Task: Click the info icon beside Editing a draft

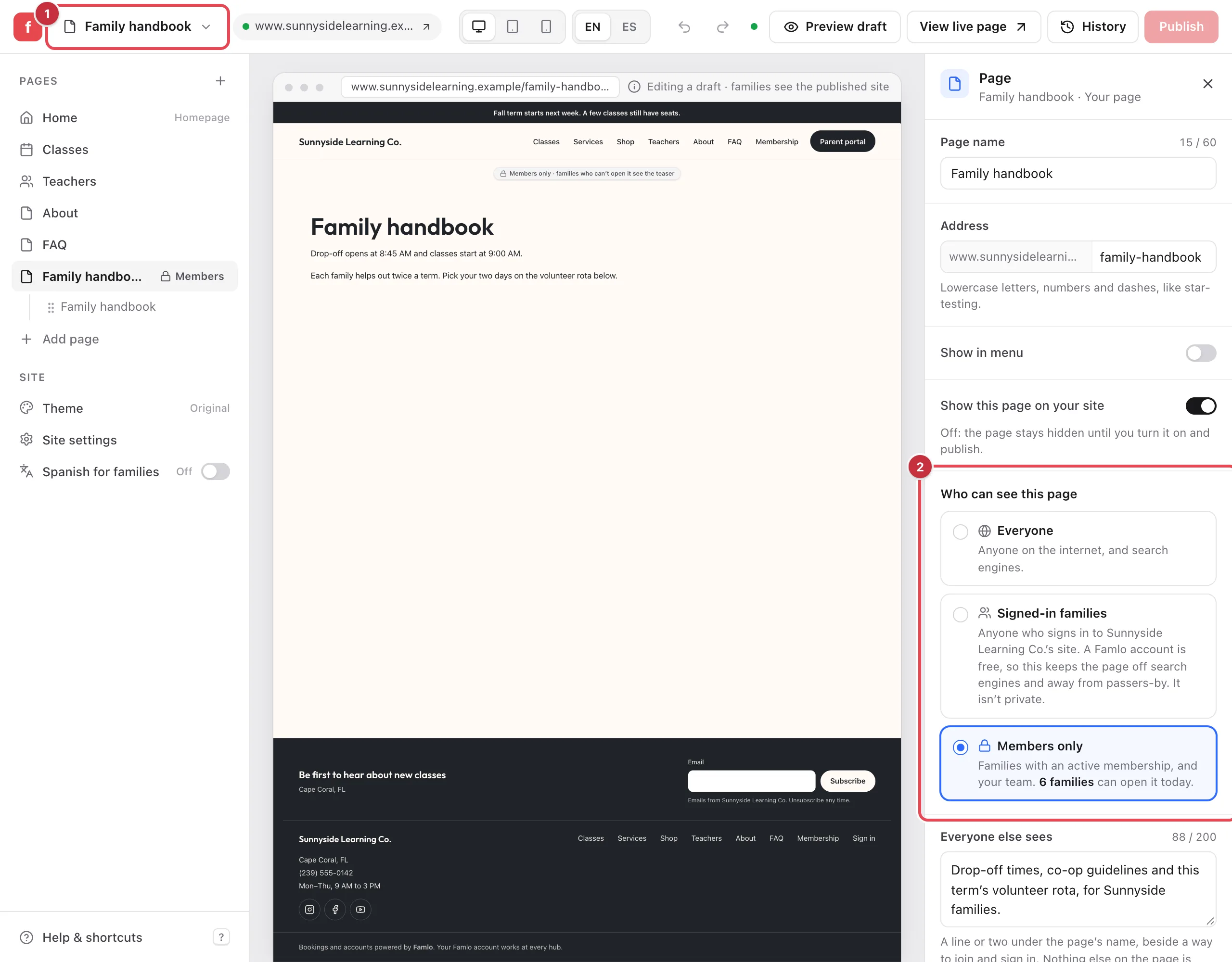Action: click(634, 86)
